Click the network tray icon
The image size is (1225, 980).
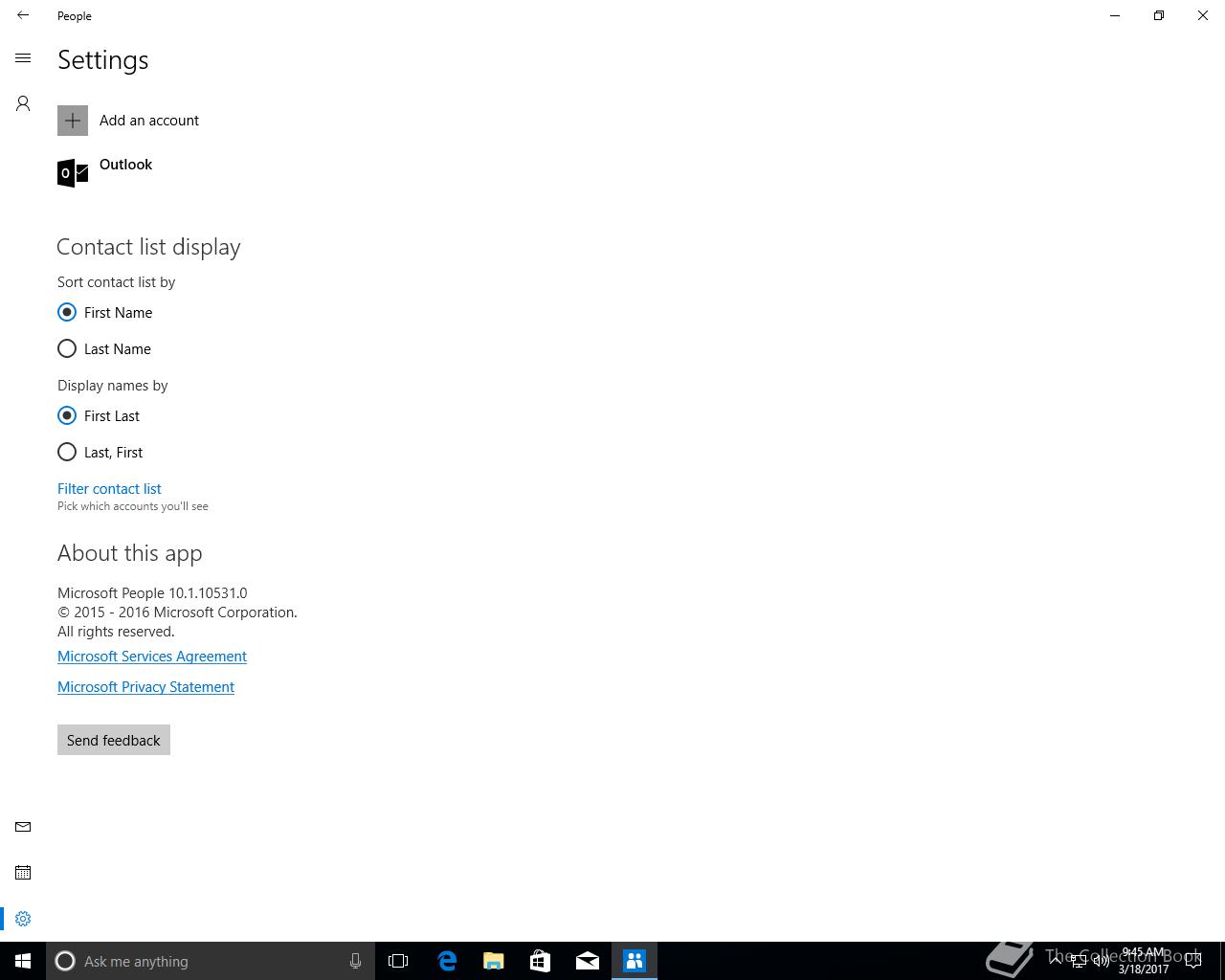tap(1079, 961)
